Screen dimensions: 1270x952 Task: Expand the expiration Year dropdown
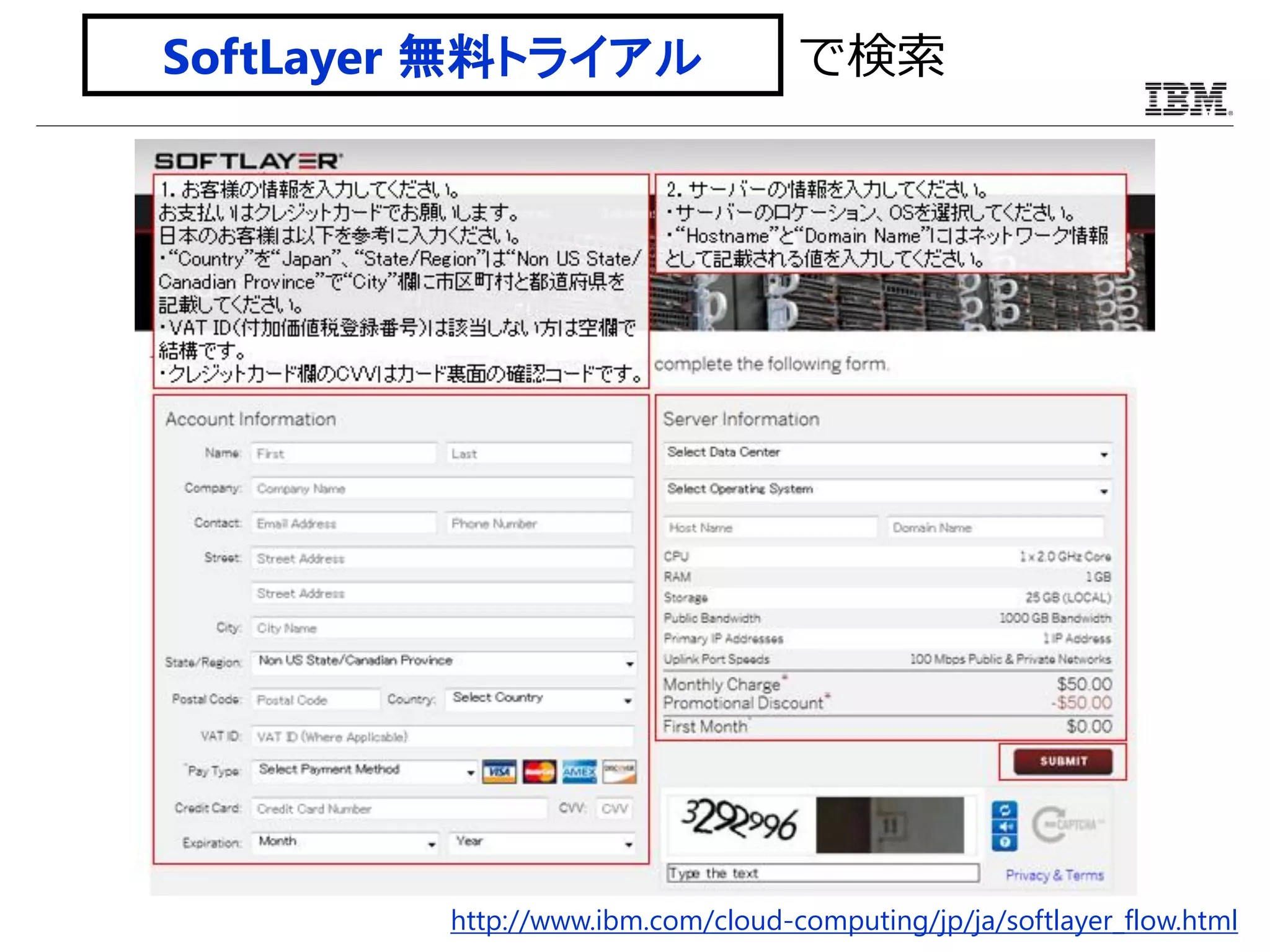[x=543, y=843]
